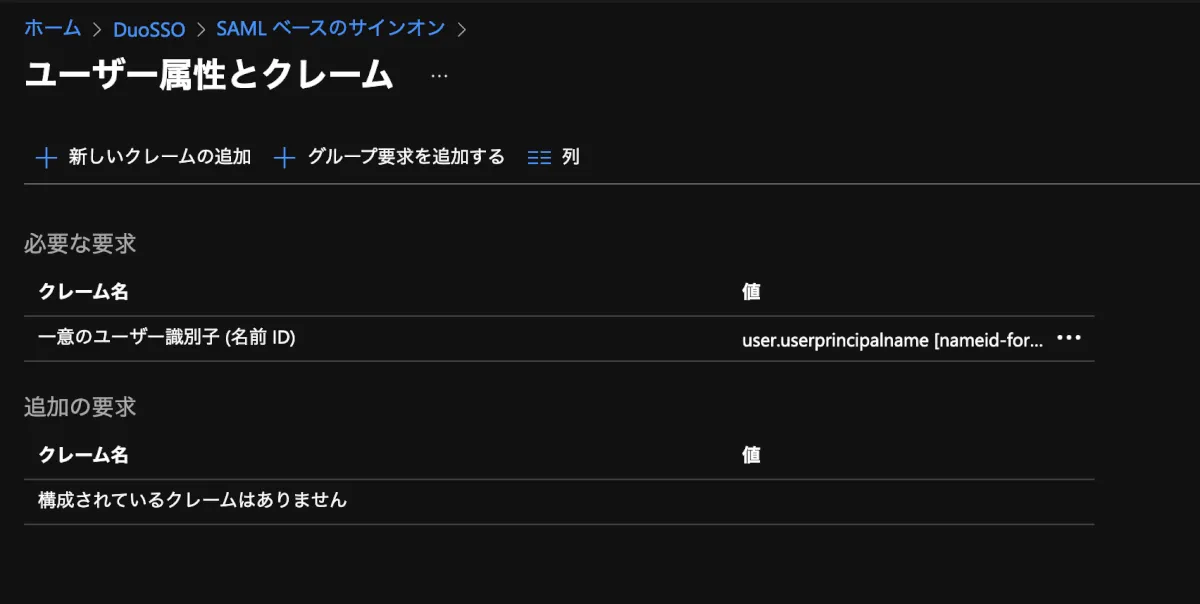This screenshot has width=1200, height=604.
Task: Go to ホーム in the breadcrumb
Action: [52, 28]
